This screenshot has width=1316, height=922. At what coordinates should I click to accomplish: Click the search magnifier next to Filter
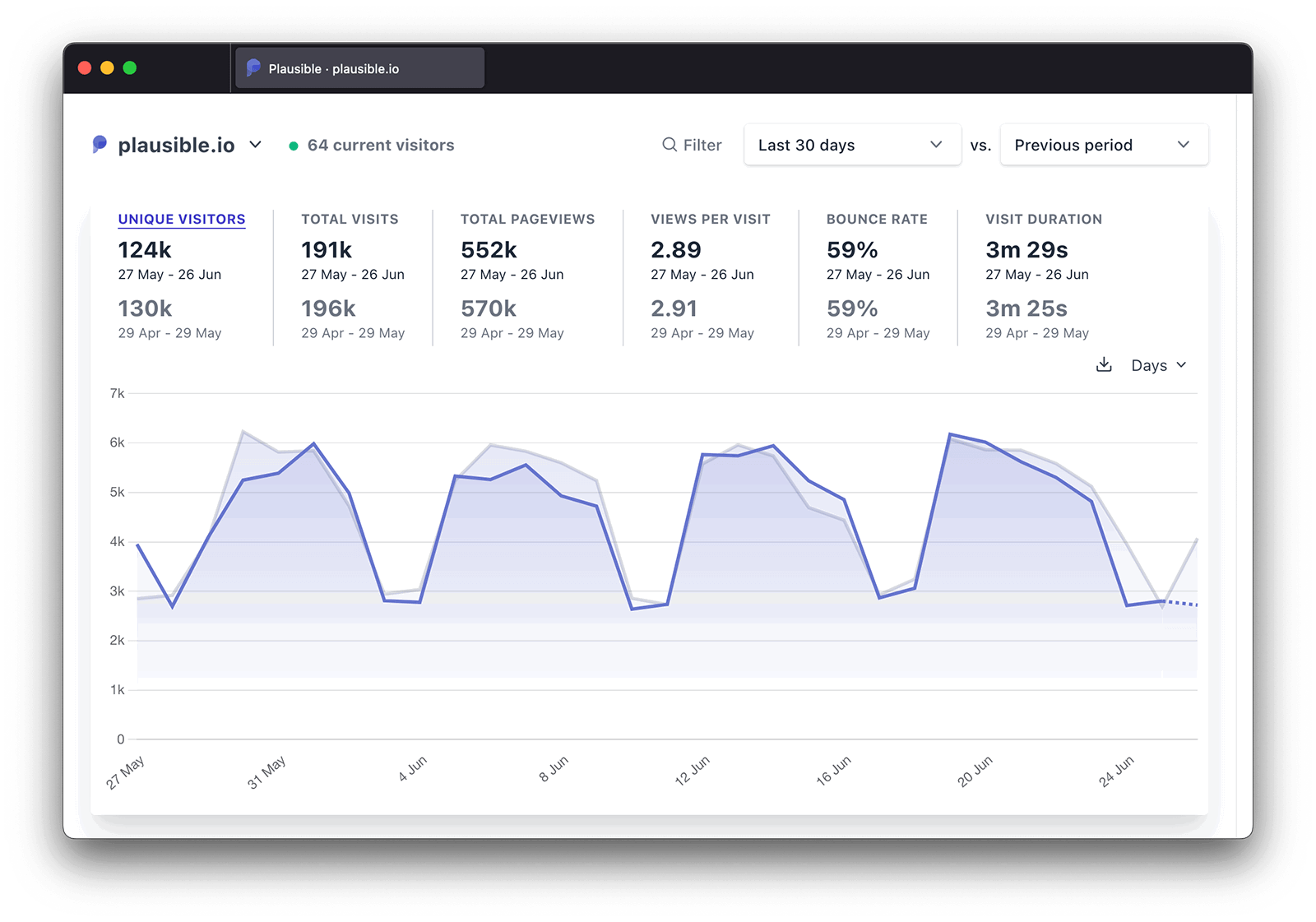tap(668, 145)
